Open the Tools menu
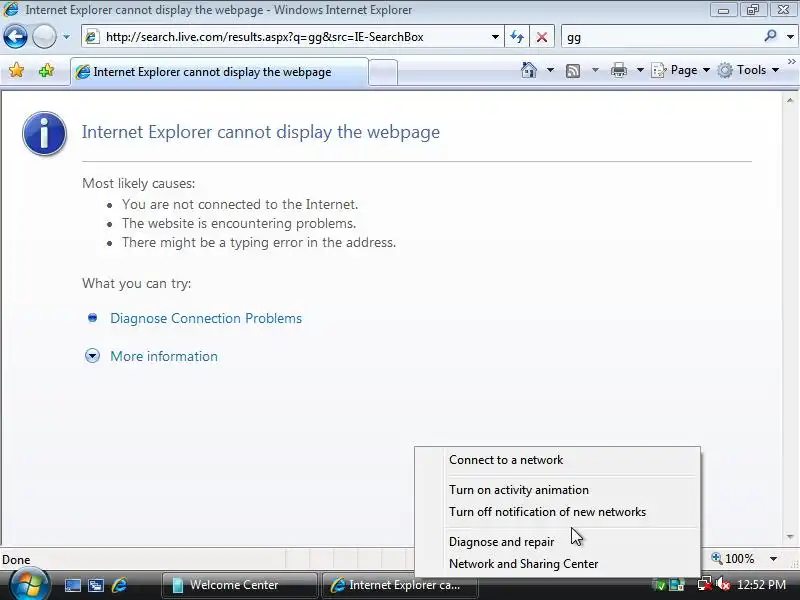This screenshot has width=800, height=600. [749, 70]
